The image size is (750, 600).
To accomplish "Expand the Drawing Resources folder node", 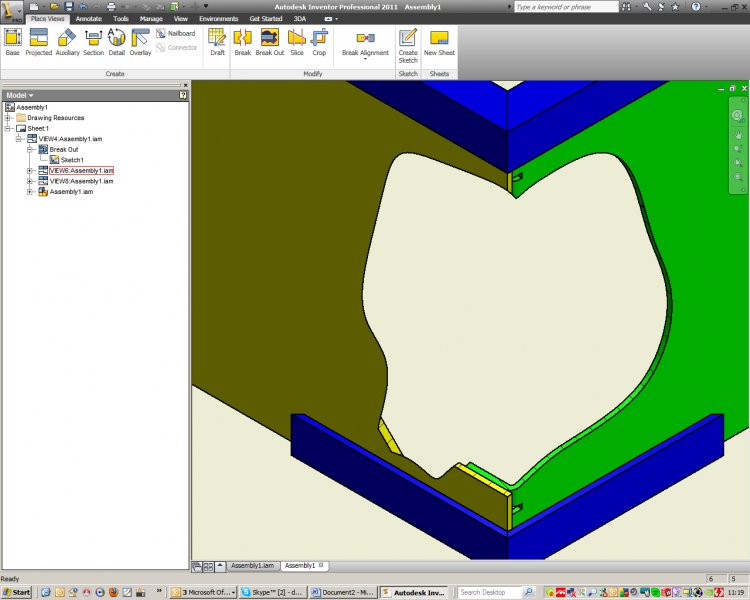I will [x=8, y=118].
